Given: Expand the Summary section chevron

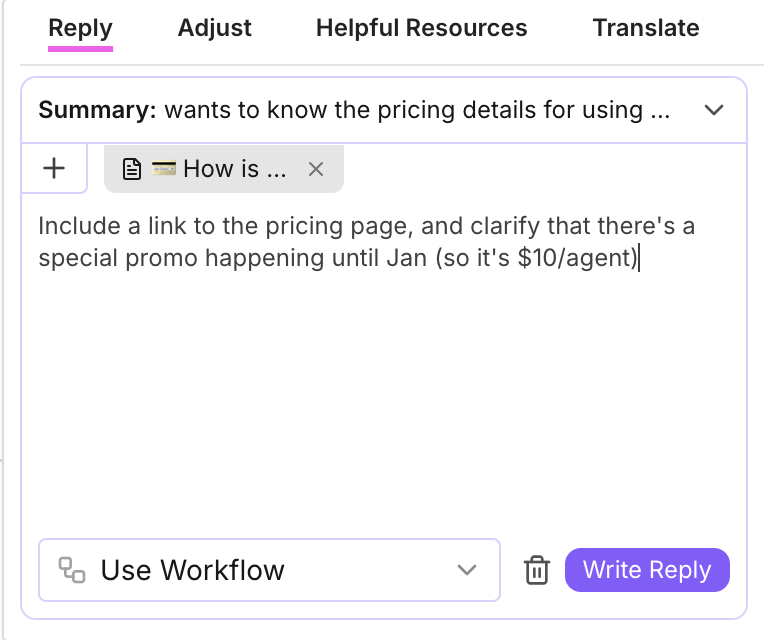Looking at the screenshot, I should pos(714,110).
